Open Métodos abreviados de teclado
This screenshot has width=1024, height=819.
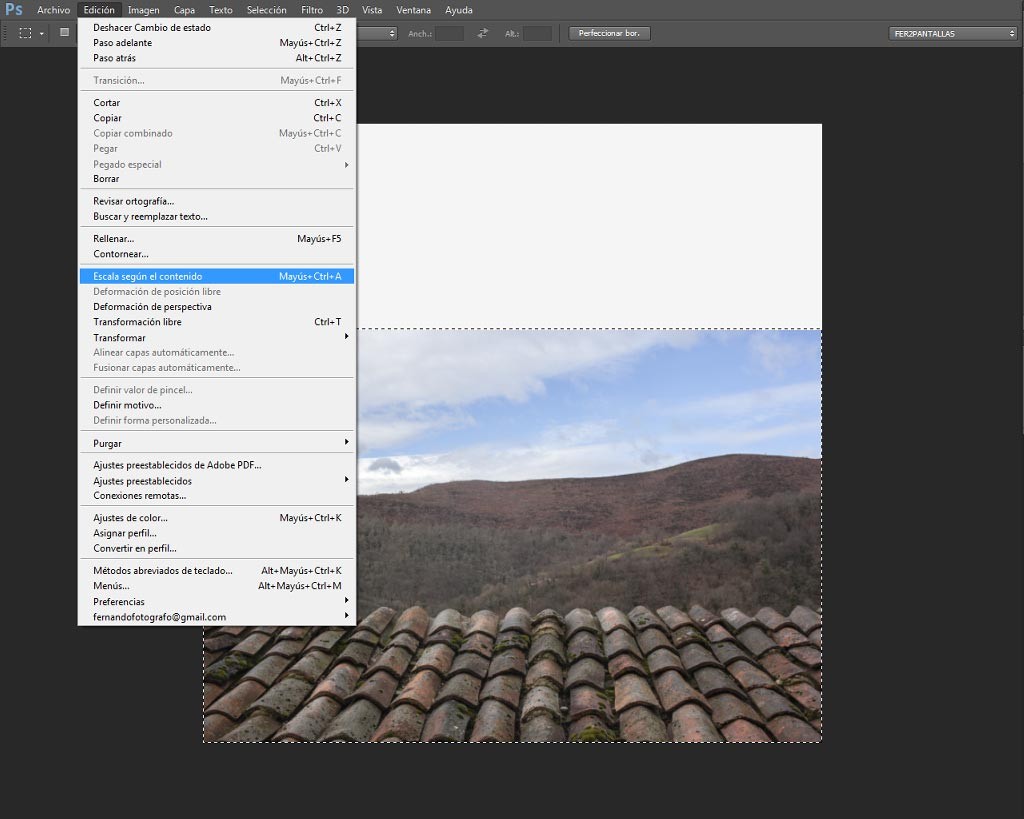217,570
